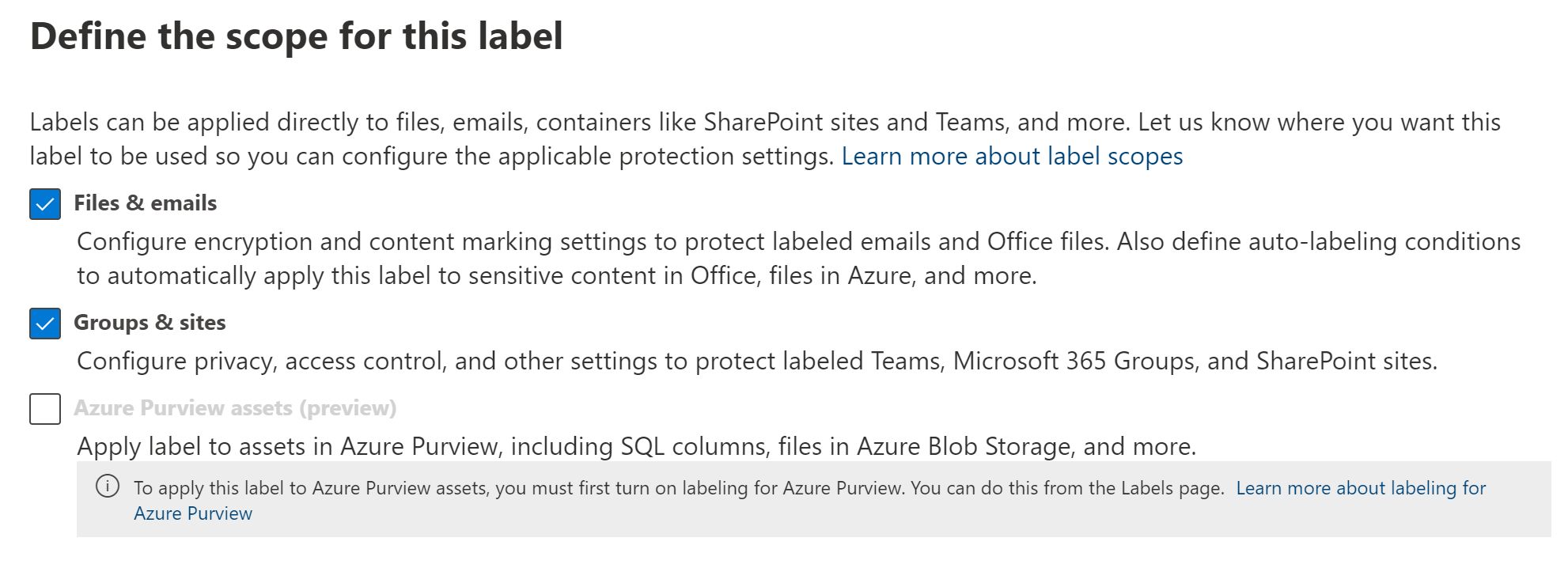
Task: Tick the Azure Purview assets checkbox
Action: (45, 409)
